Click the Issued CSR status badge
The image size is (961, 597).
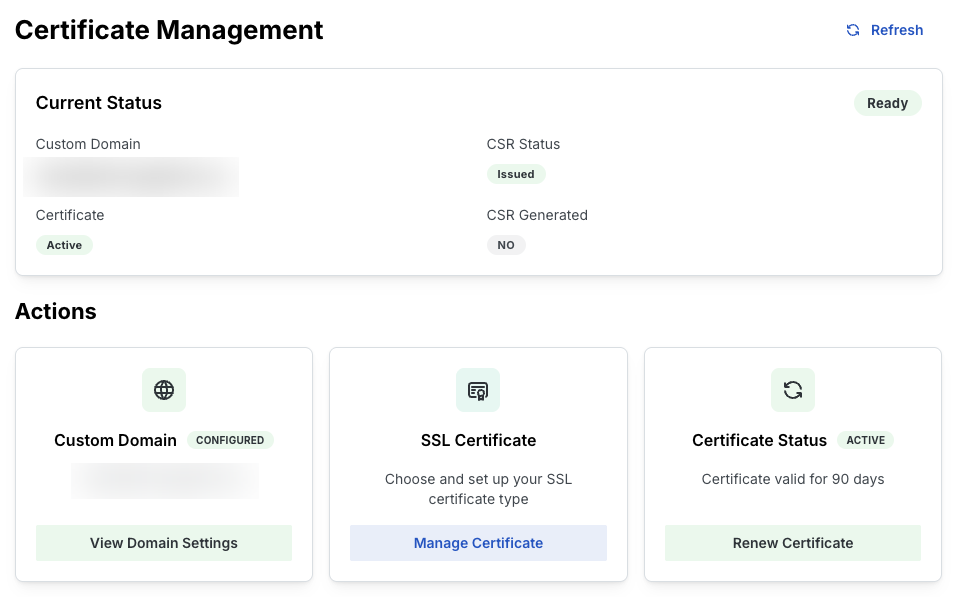click(516, 174)
